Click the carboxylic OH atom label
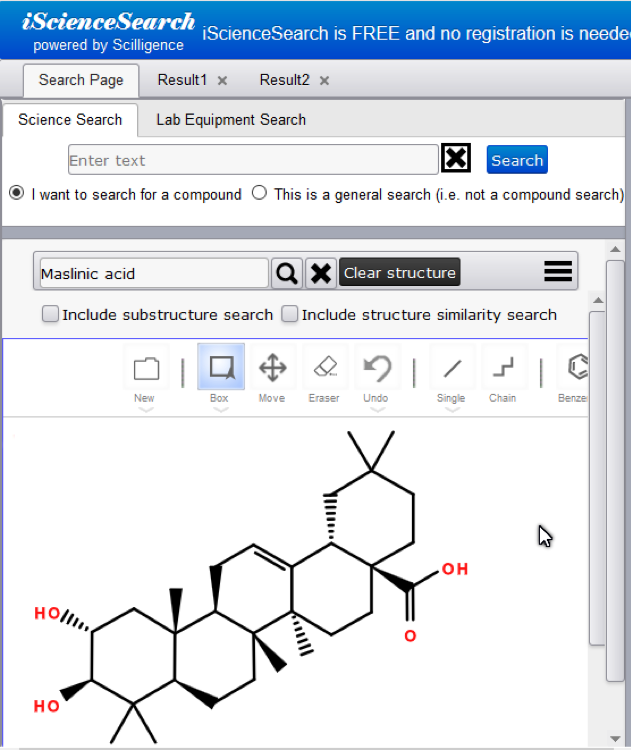The width and height of the screenshot is (631, 750). point(454,569)
